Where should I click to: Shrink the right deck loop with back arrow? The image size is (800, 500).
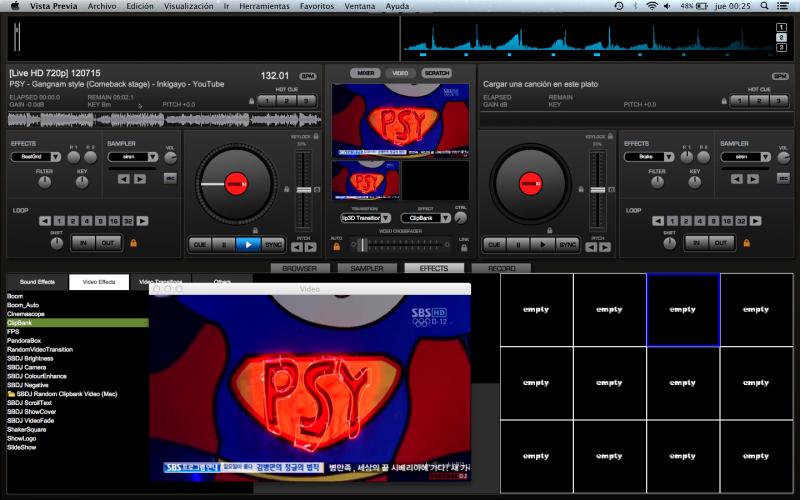coord(658,221)
